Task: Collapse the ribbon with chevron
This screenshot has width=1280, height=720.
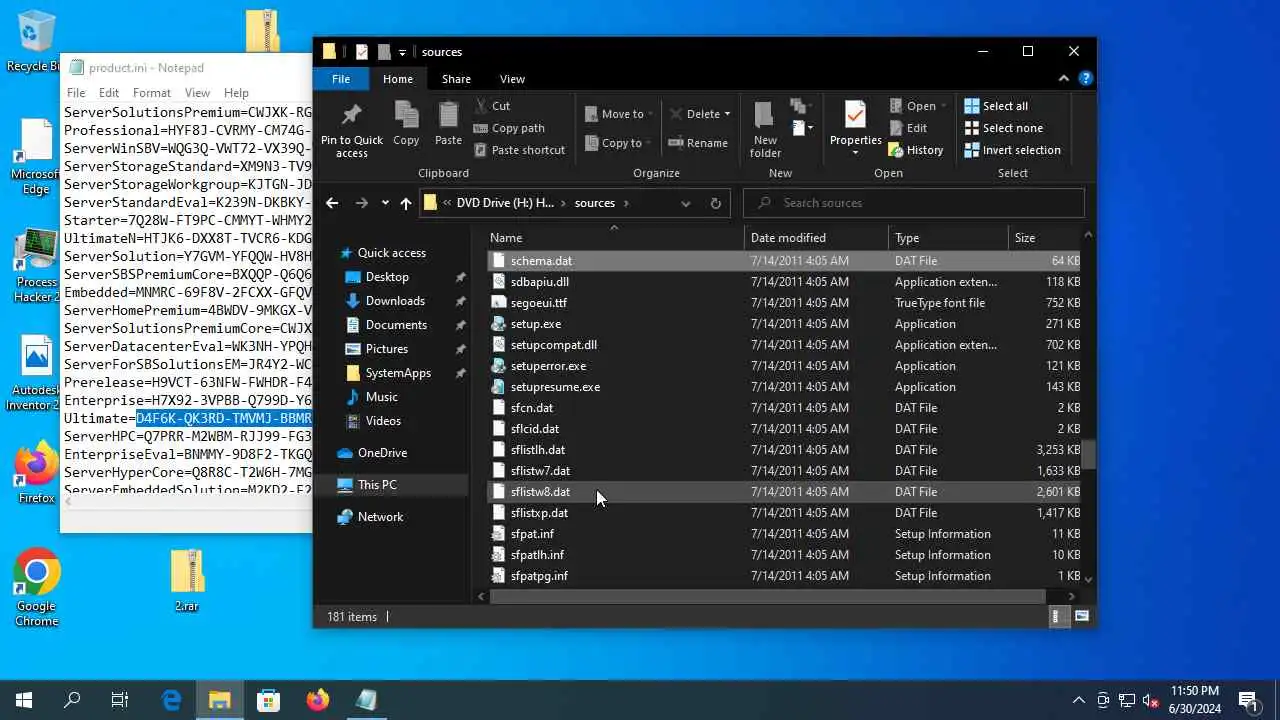Action: (1064, 78)
